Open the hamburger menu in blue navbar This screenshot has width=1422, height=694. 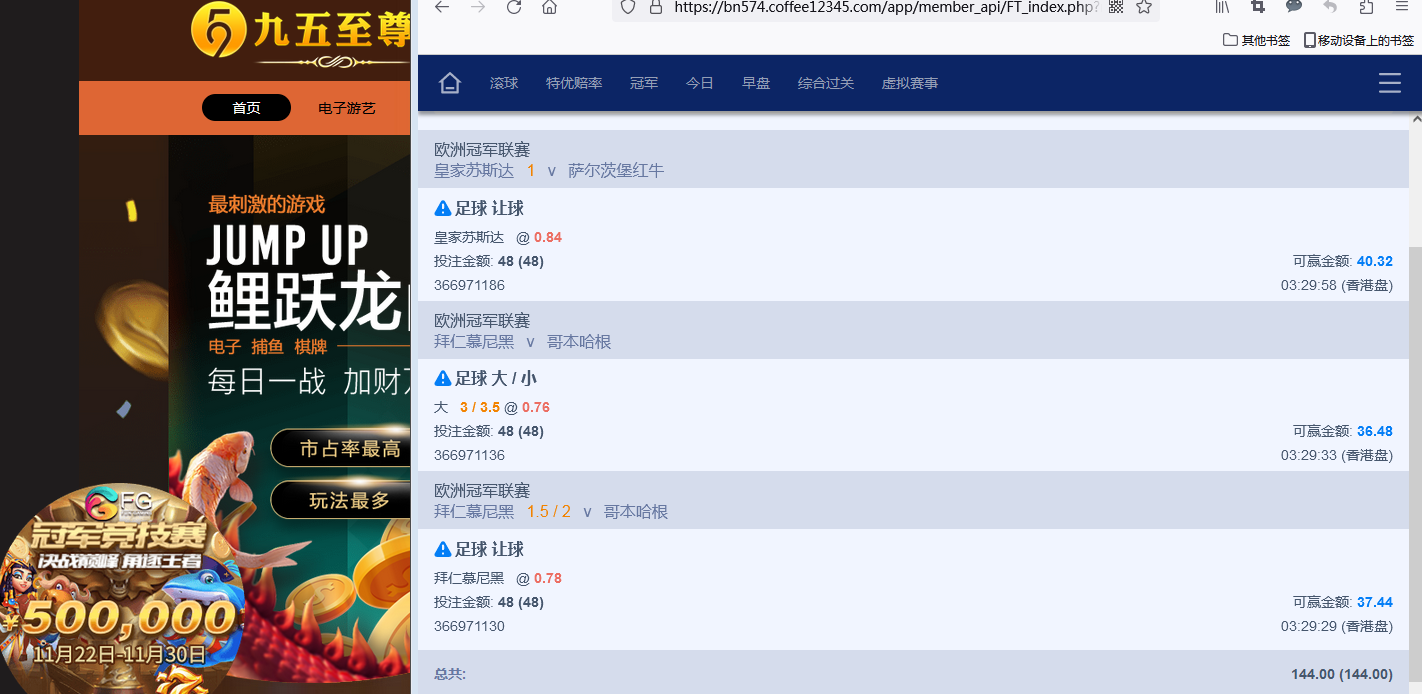[x=1390, y=83]
